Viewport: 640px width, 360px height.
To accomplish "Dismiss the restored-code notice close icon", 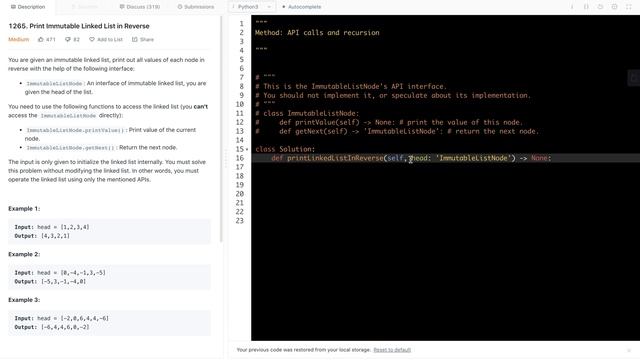I will tap(629, 350).
